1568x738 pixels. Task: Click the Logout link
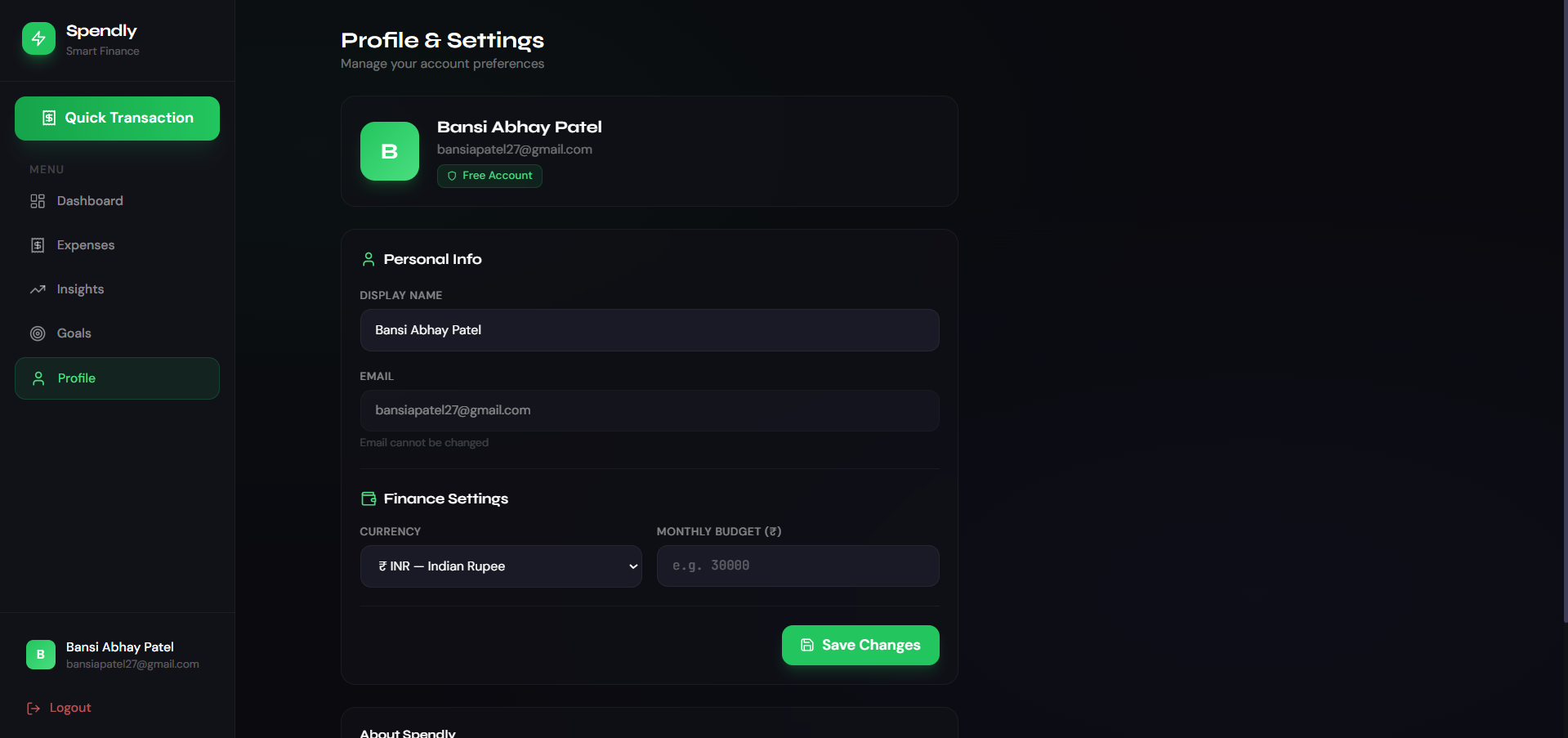pos(70,708)
